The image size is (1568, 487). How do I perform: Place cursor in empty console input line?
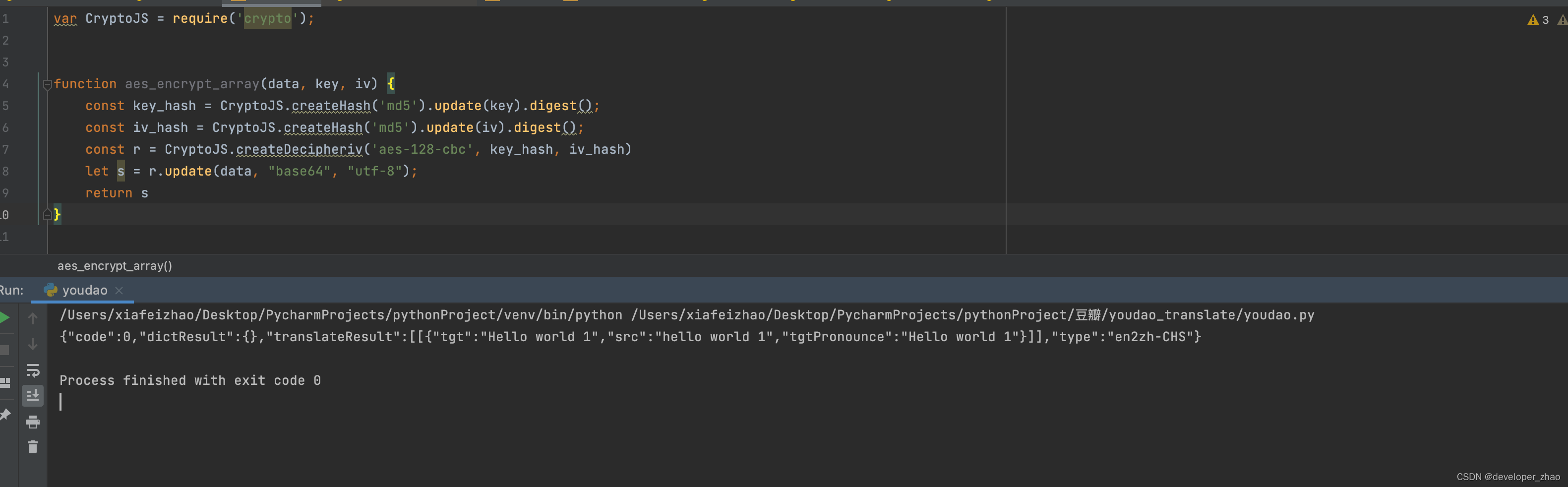(61, 402)
